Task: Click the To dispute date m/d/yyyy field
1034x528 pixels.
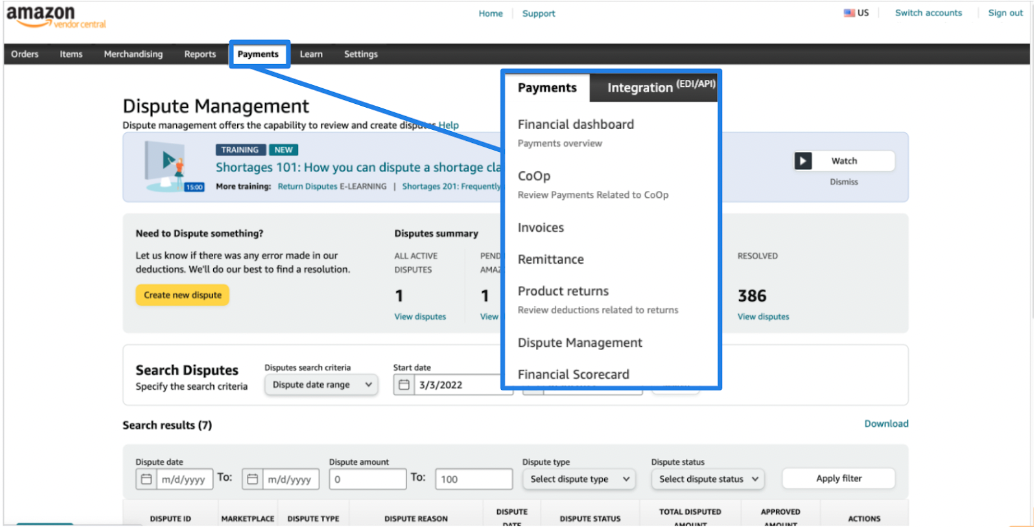Action: click(291, 479)
